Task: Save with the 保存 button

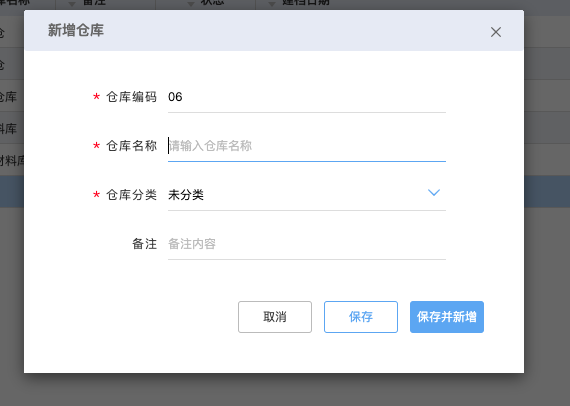Action: [x=361, y=317]
